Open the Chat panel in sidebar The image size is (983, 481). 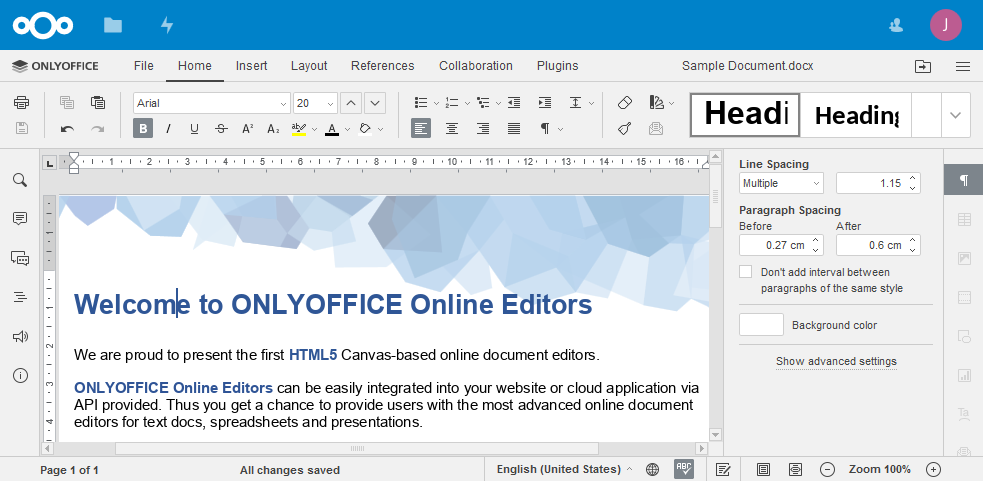pyautogui.click(x=20, y=258)
